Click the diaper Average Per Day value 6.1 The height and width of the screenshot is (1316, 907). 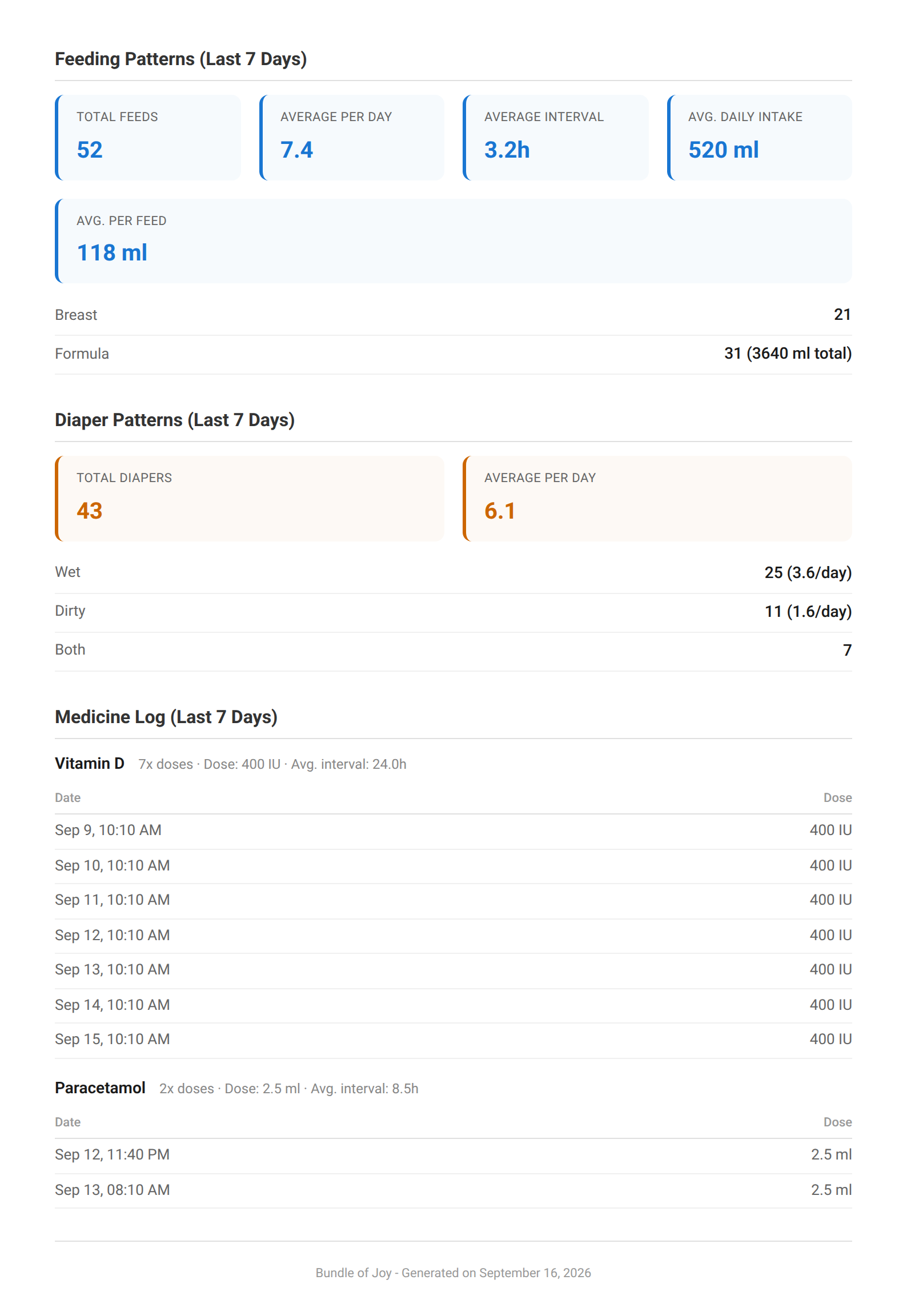pos(500,511)
